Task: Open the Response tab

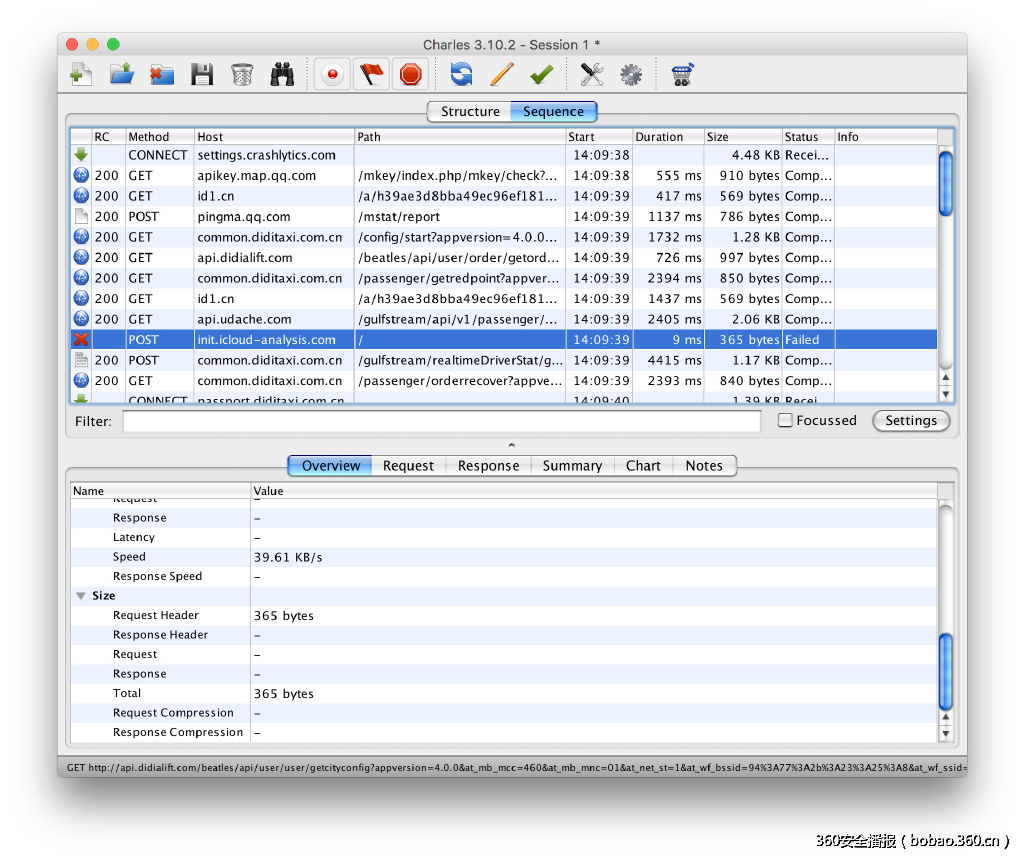Action: (x=488, y=466)
